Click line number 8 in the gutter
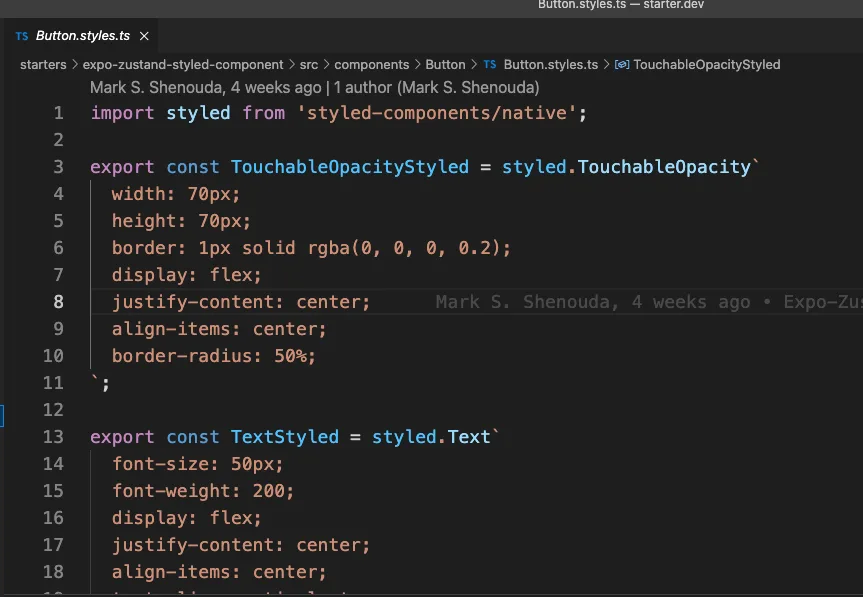Image resolution: width=863 pixels, height=597 pixels. tap(55, 301)
